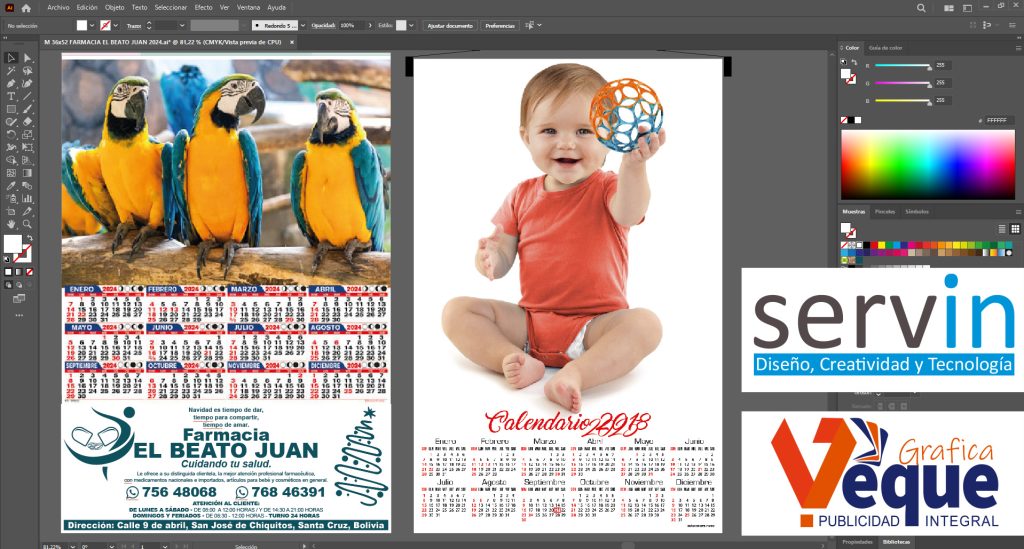Switch swatches panel to list view
This screenshot has width=1024, height=549.
[x=1001, y=229]
